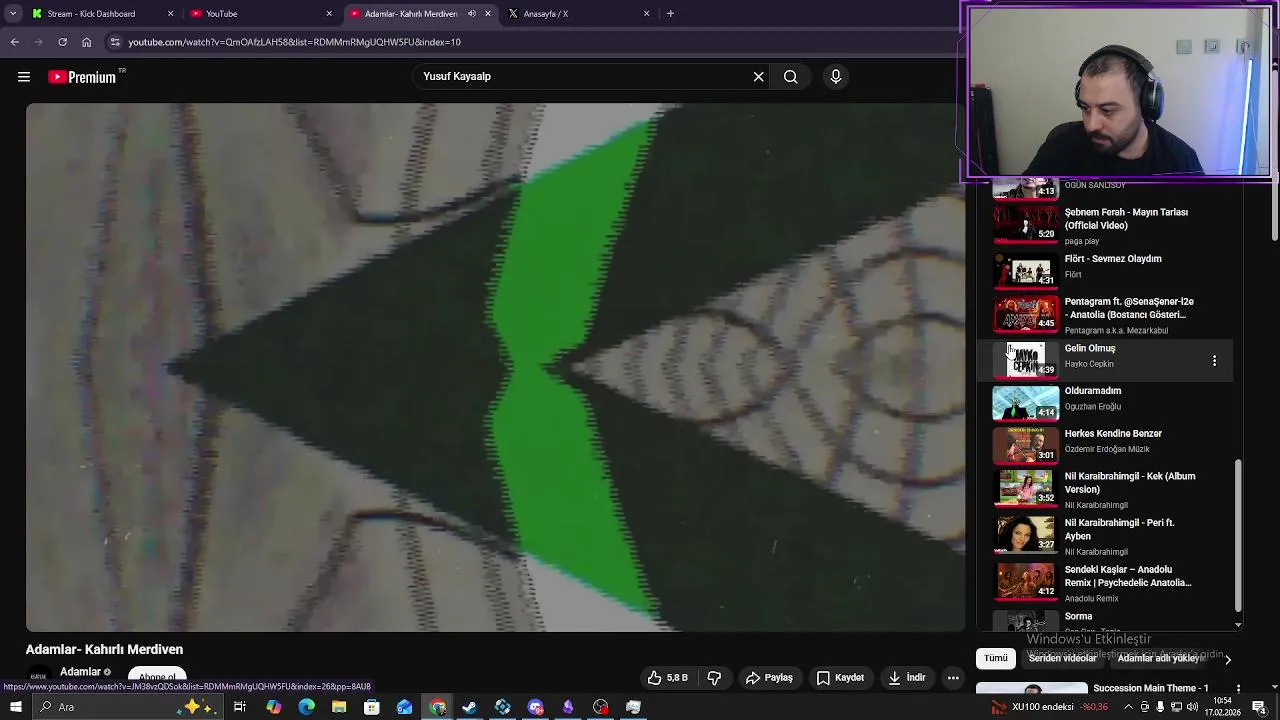Screen dimensions: 1280x720
Task: Reload the YouTube page
Action: click(62, 42)
